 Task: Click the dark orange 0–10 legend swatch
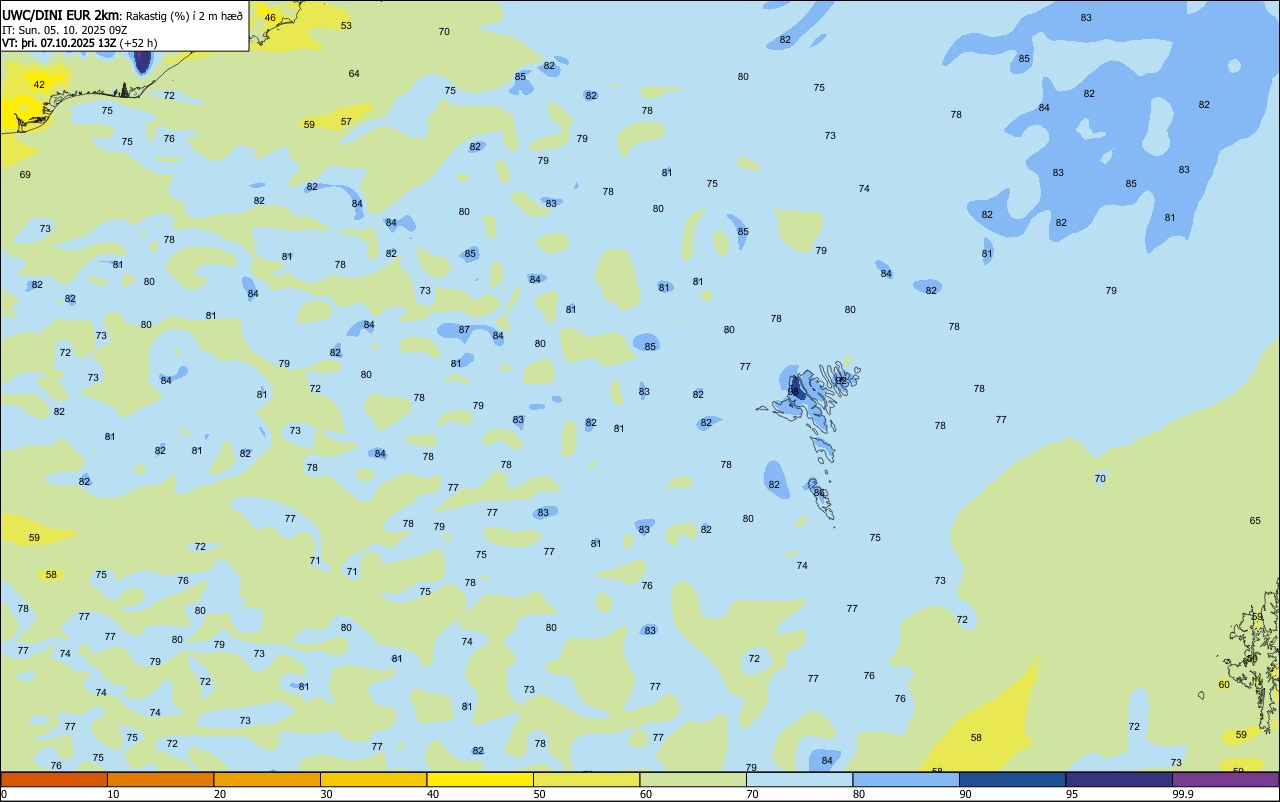54,779
